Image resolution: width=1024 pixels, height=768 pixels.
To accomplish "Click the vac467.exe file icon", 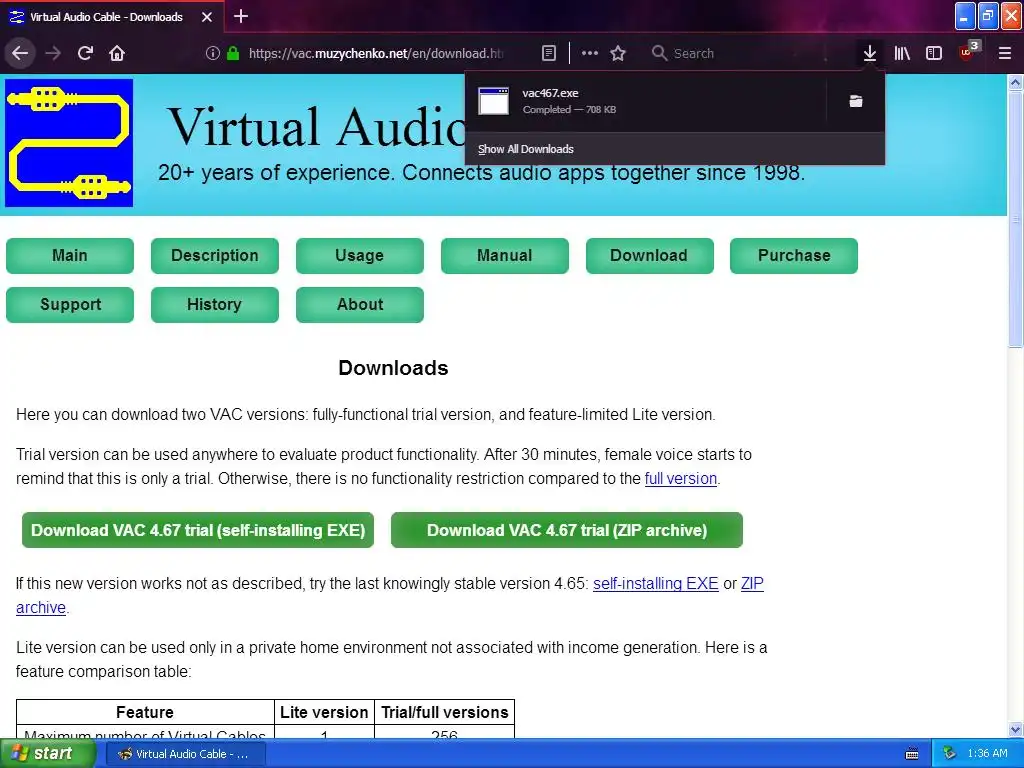I will [493, 101].
